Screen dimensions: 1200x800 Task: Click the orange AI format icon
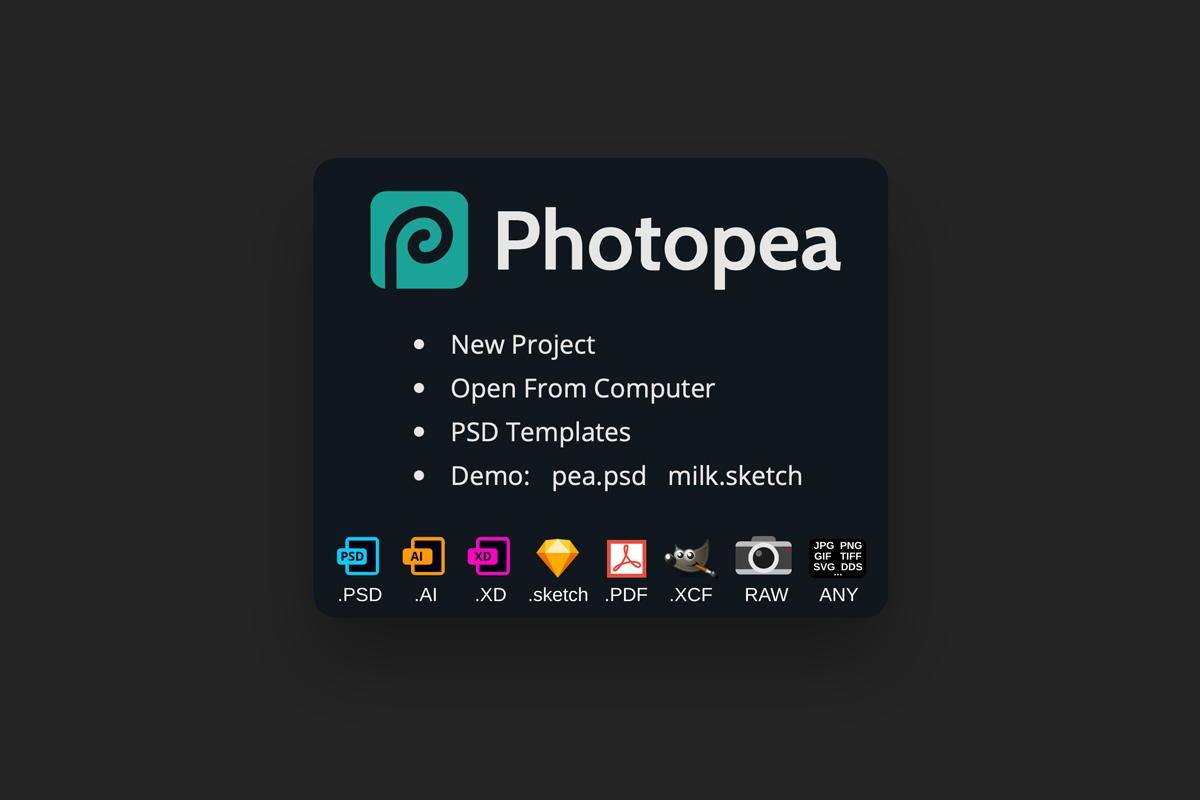(x=424, y=557)
